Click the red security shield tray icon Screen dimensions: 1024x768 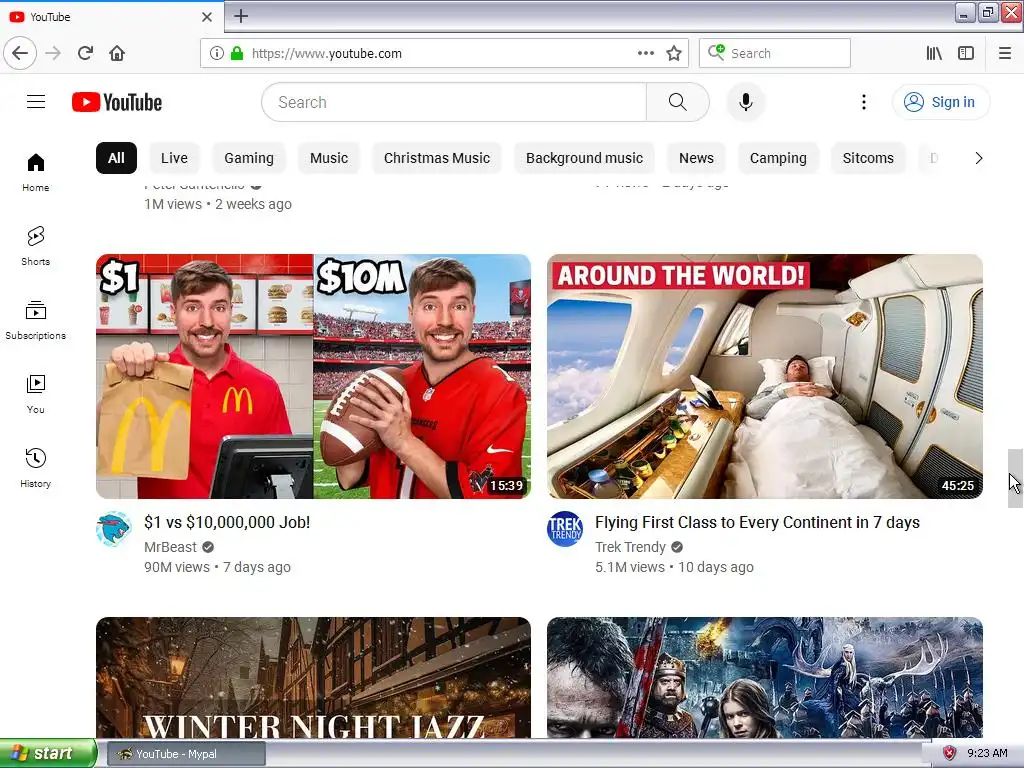949,754
